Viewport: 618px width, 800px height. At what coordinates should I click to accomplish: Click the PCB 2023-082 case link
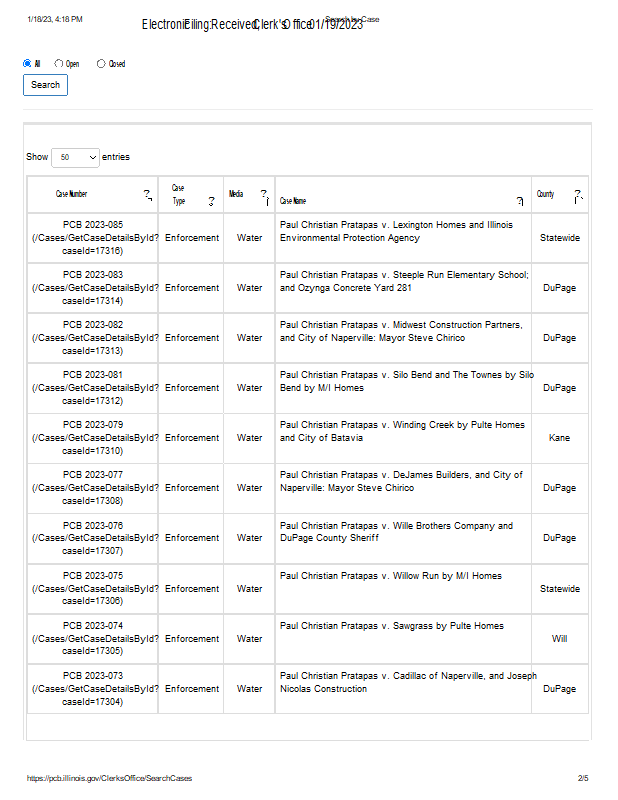pyautogui.click(x=93, y=338)
